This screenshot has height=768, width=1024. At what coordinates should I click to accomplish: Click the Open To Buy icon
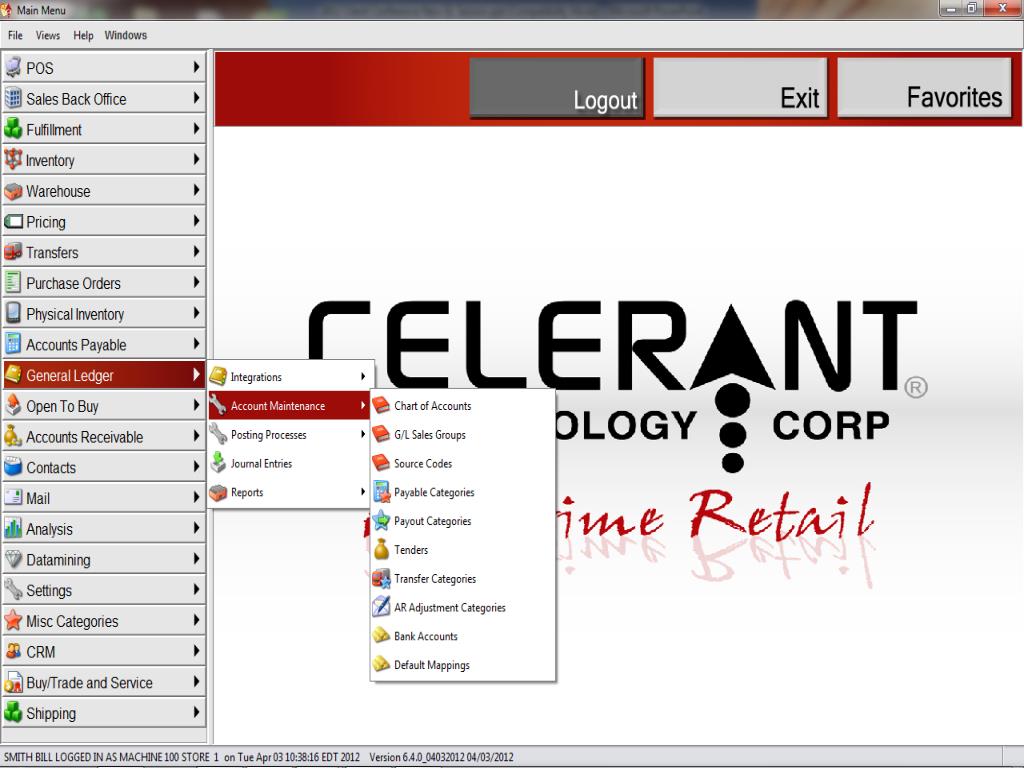(x=13, y=406)
